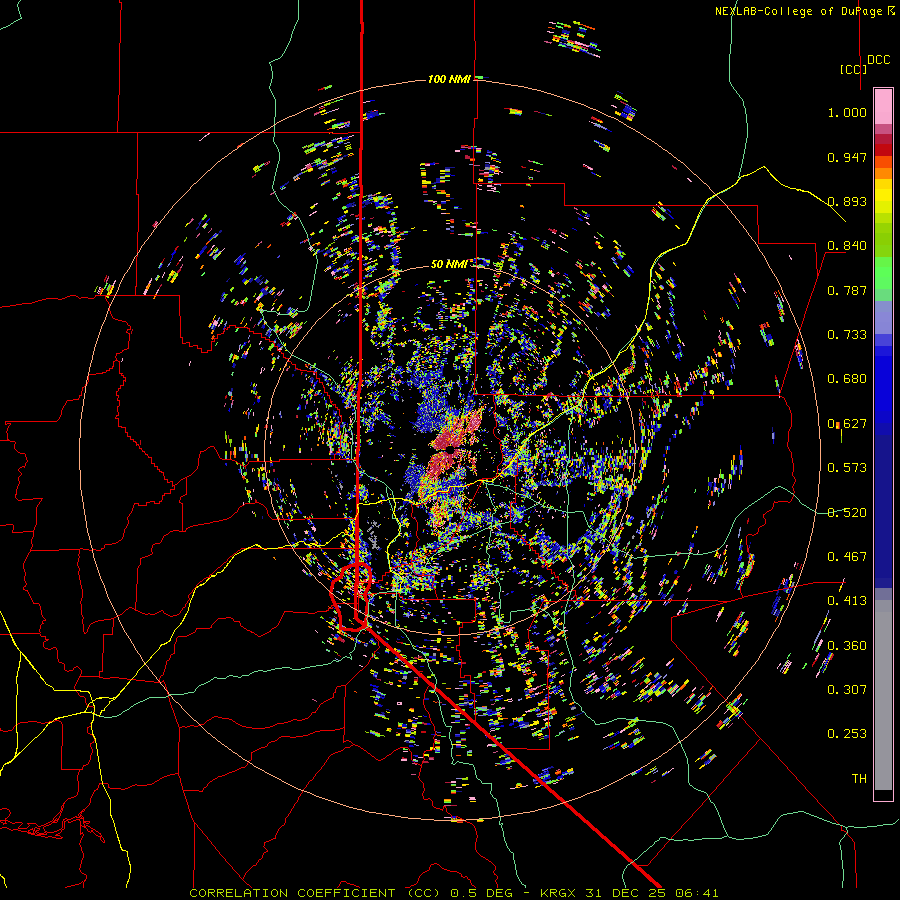The height and width of the screenshot is (900, 900).
Task: Click the TH label at the legend bottom
Action: click(x=859, y=779)
